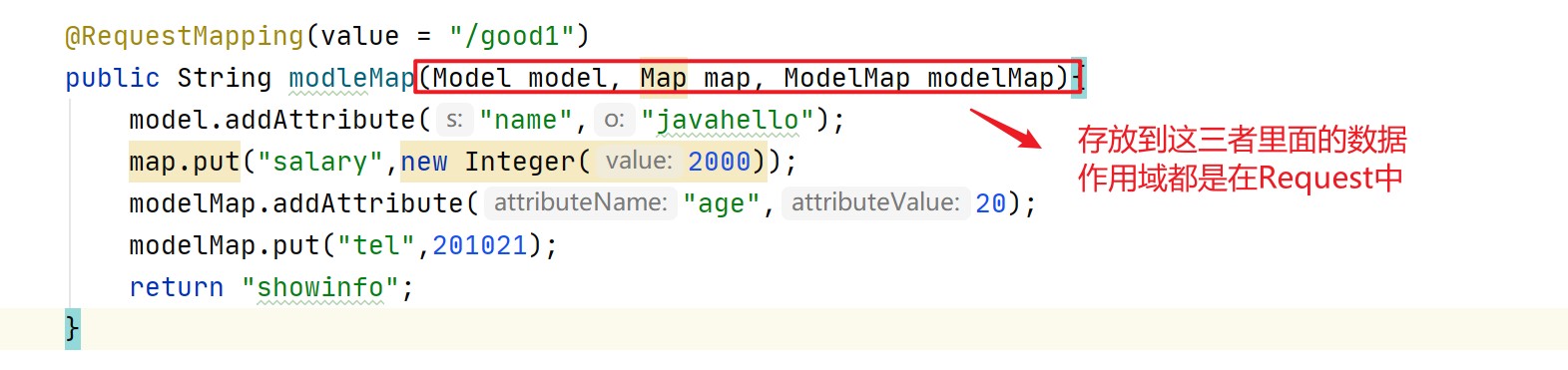Click the ModelMap modelMap parameter

click(919, 78)
